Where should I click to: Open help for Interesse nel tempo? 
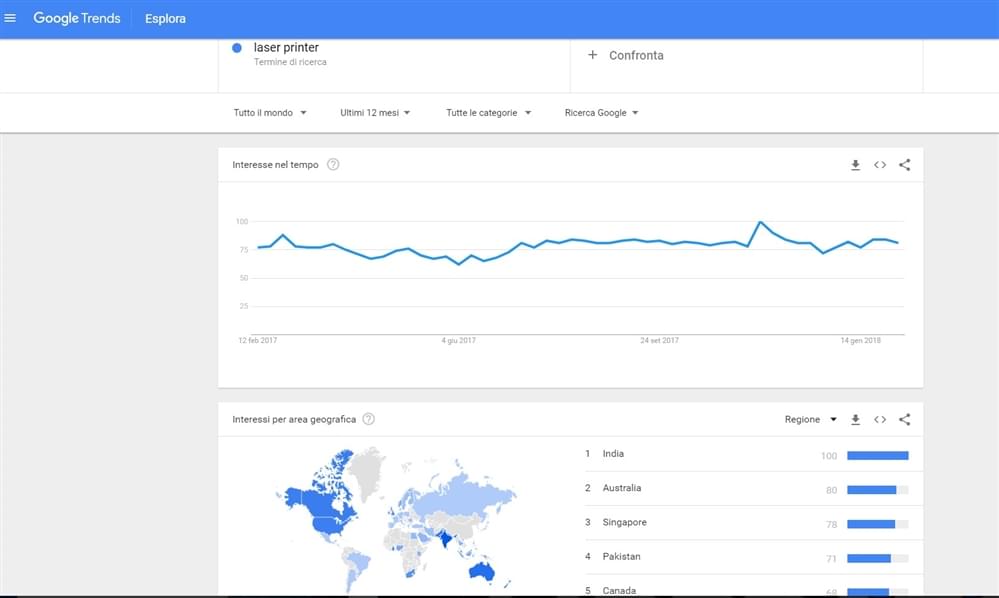333,165
